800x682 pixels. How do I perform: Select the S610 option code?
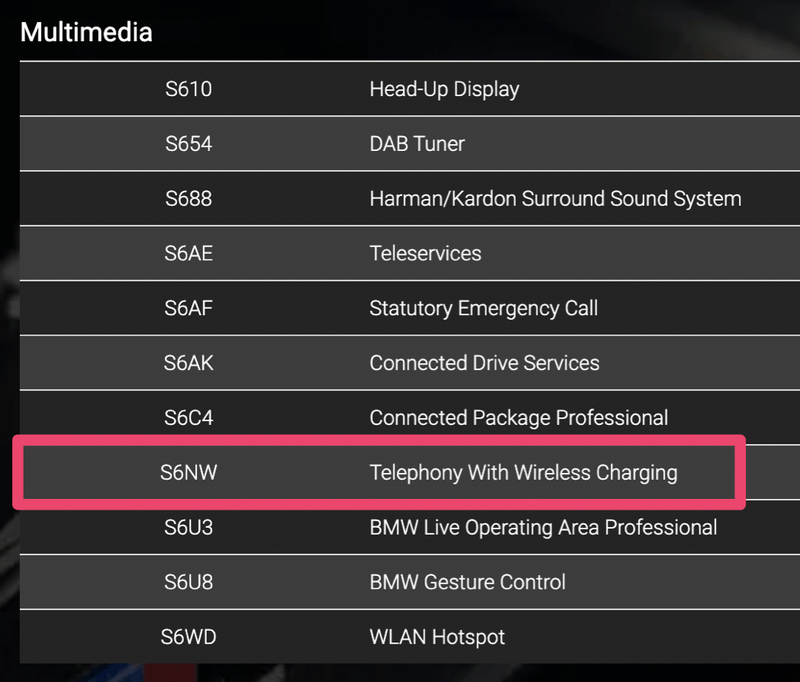[x=188, y=89]
